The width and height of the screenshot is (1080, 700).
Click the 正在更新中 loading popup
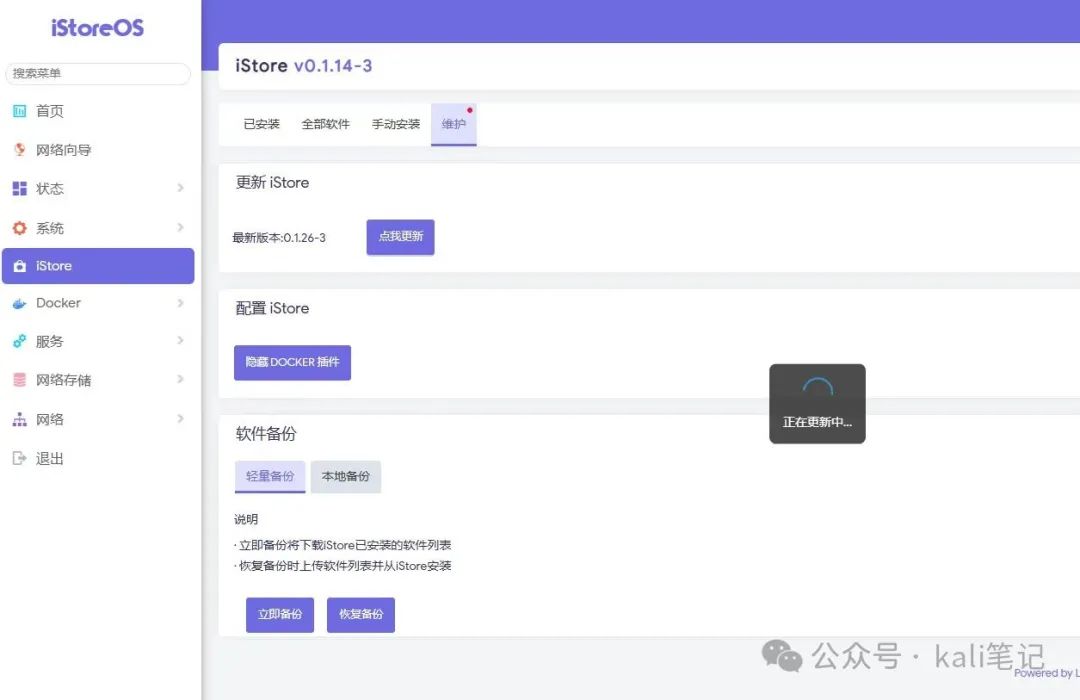click(x=818, y=404)
